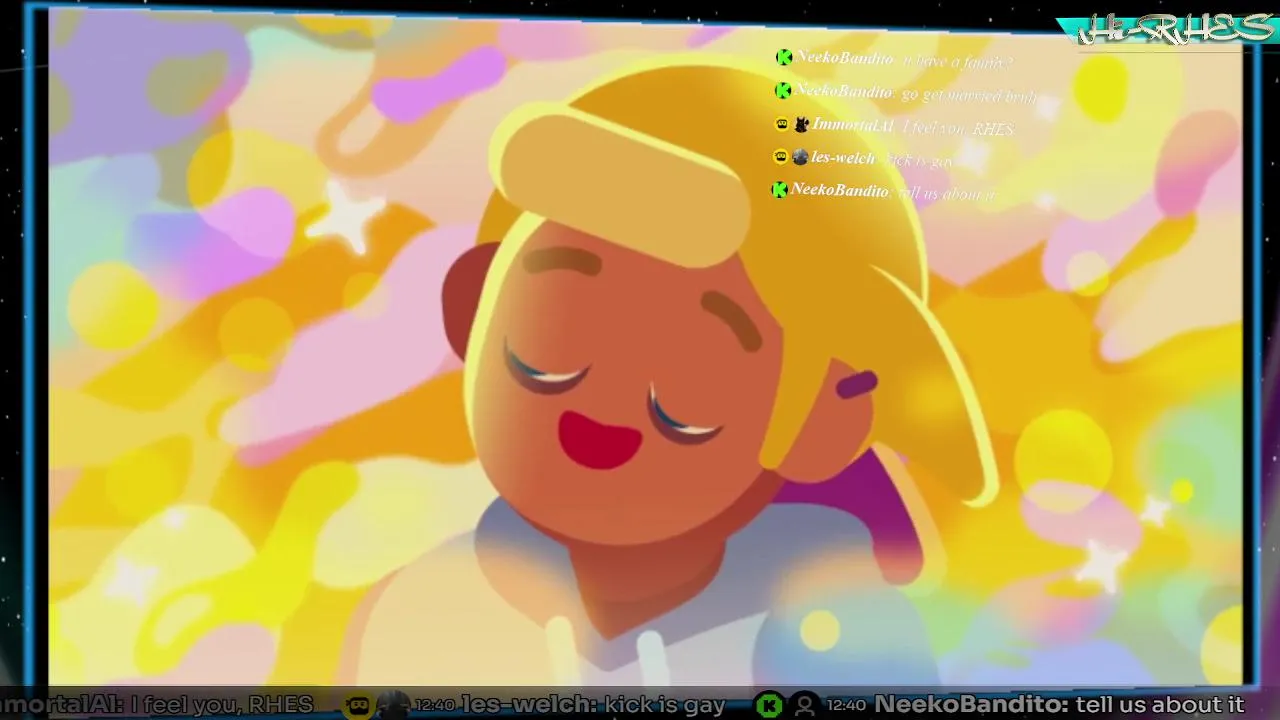This screenshot has height=720, width=1280.
Task: Click the user silhouette icon in bottom ticker
Action: pos(804,705)
